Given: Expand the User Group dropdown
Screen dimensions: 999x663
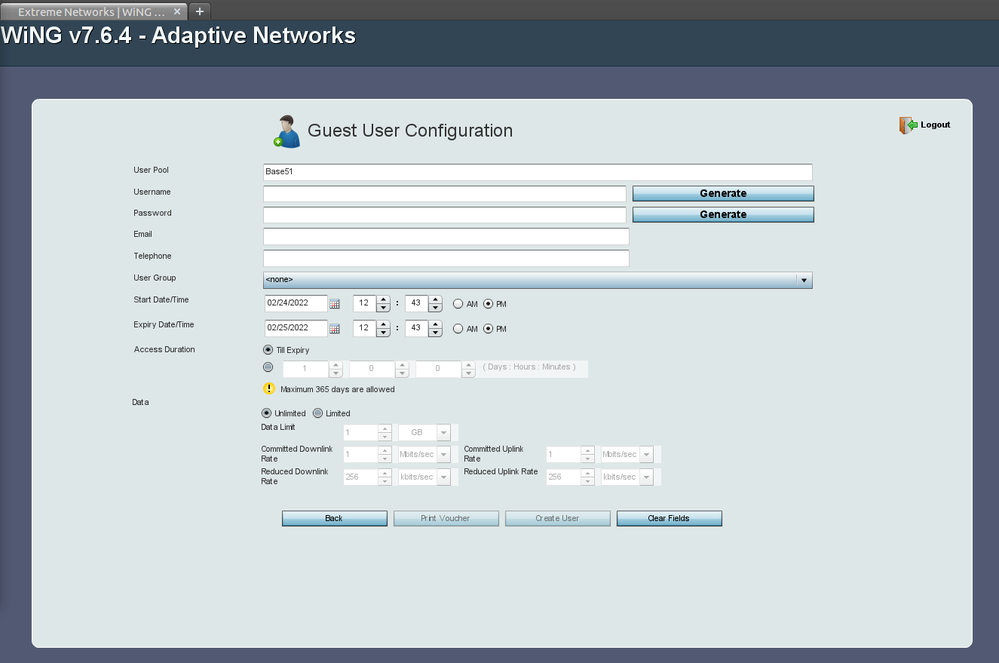Looking at the screenshot, I should click(804, 280).
